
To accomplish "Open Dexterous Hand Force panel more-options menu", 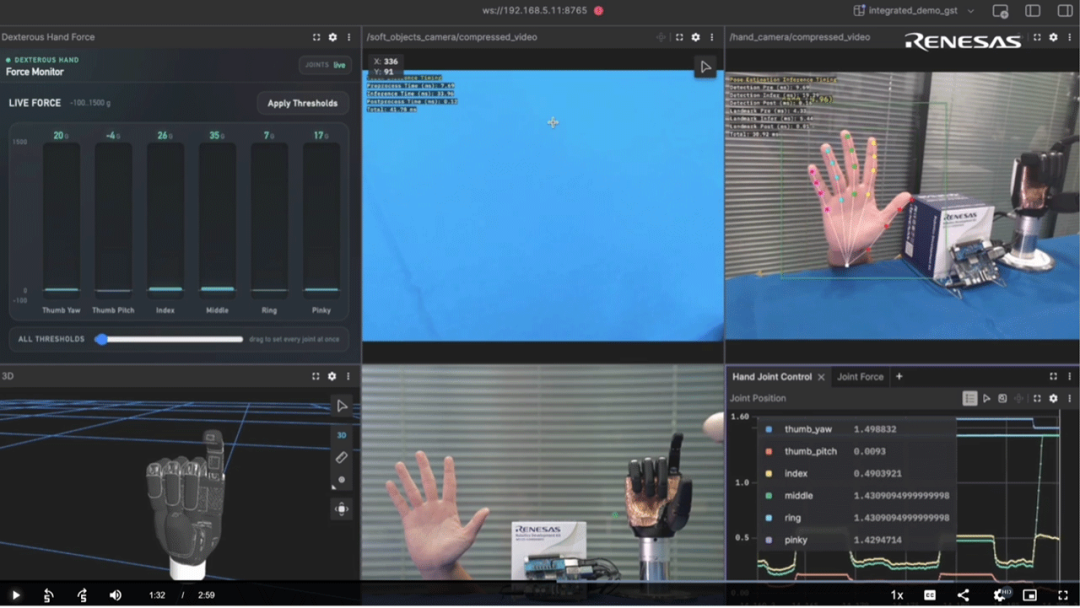I will coord(349,37).
